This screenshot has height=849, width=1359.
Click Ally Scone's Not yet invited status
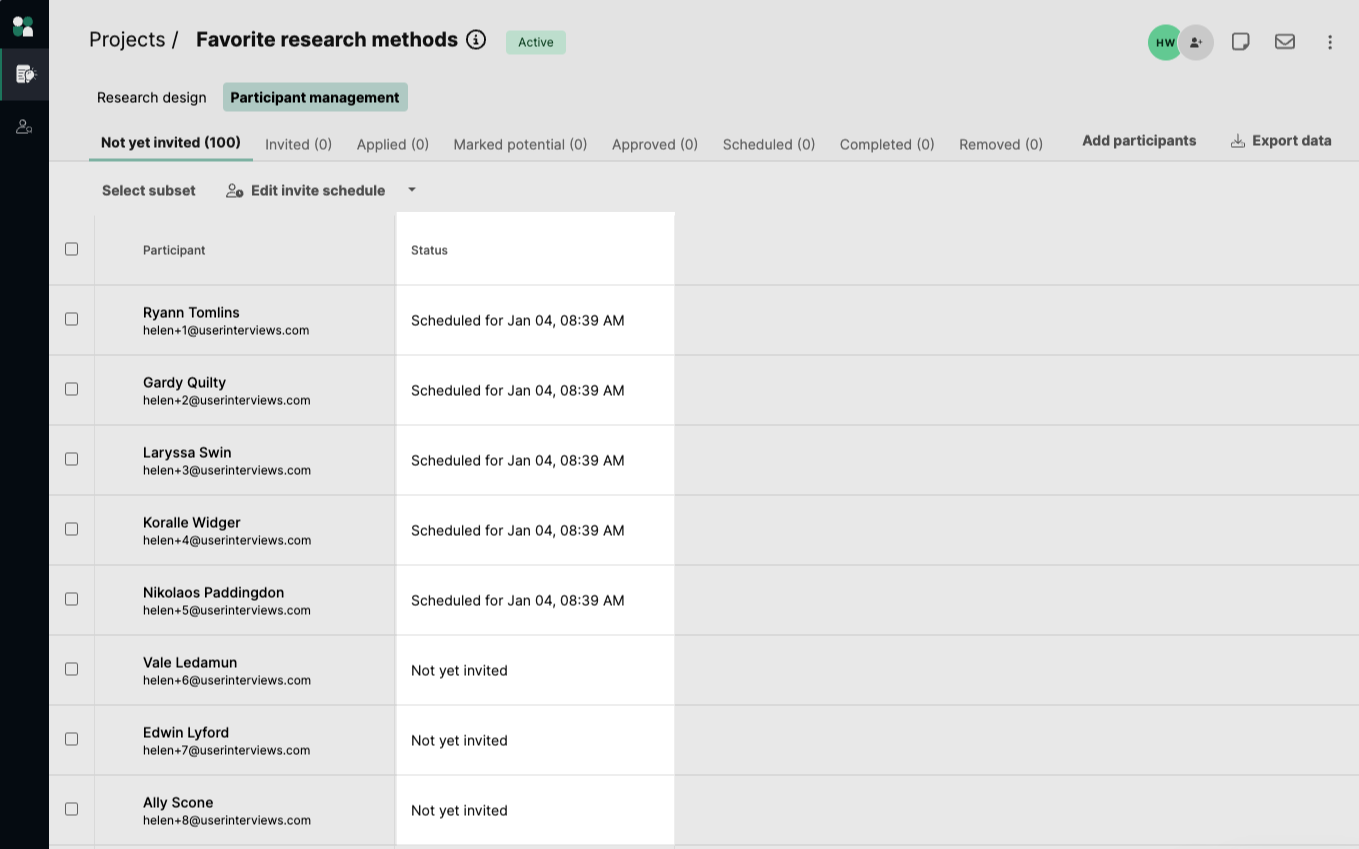coord(459,810)
